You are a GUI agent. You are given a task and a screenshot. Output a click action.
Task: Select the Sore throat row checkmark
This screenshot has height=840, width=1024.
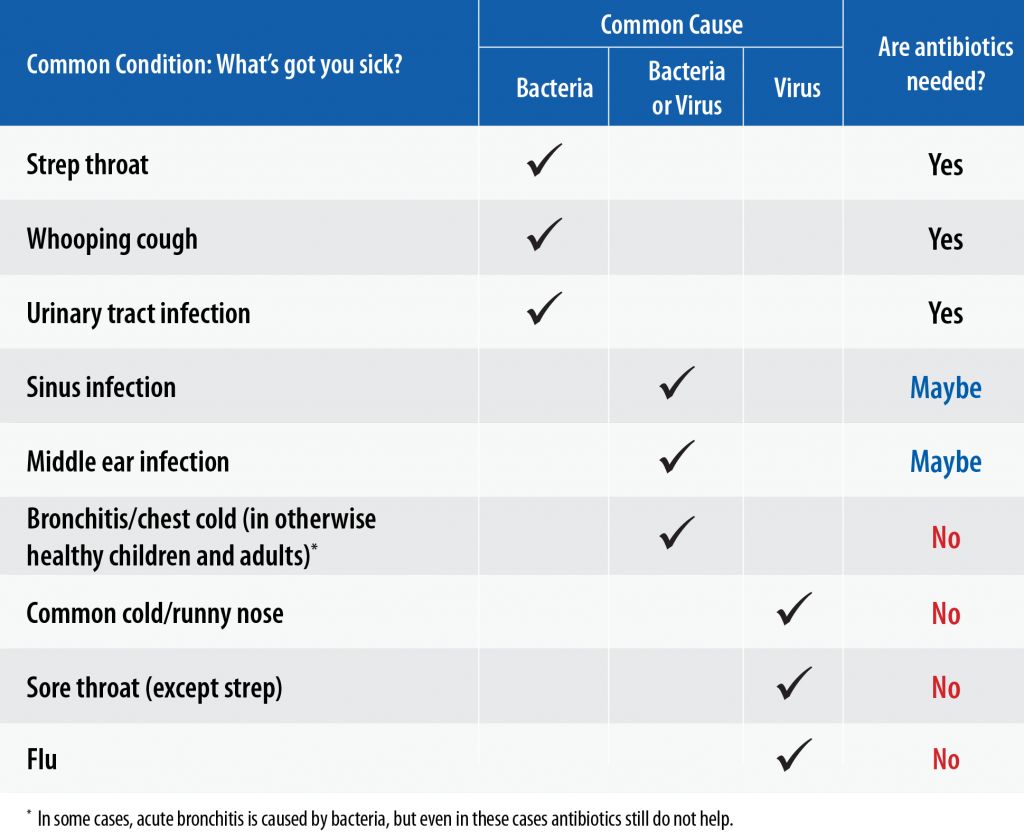click(794, 683)
